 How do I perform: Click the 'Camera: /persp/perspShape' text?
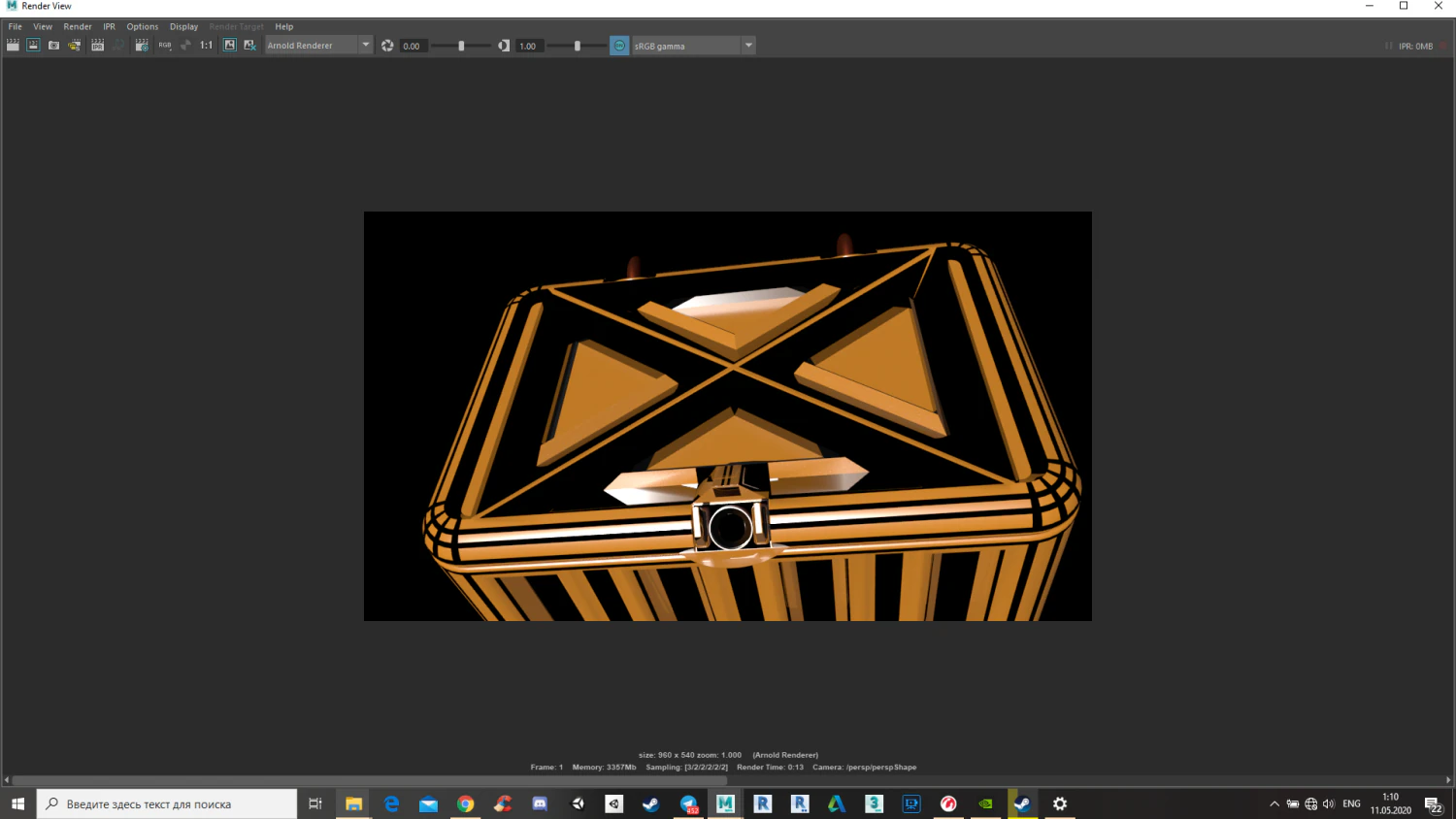(x=864, y=767)
